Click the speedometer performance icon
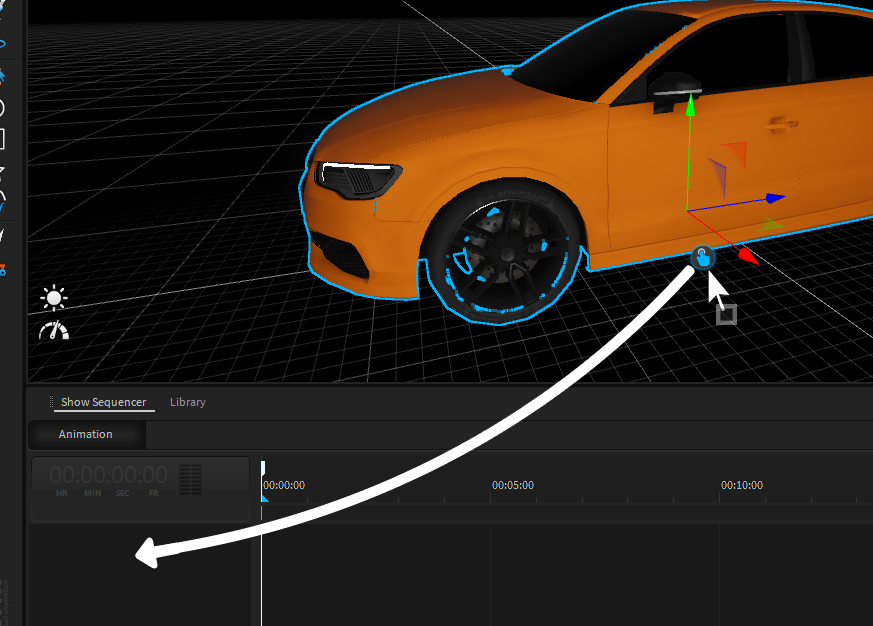This screenshot has height=626, width=873. point(53,331)
